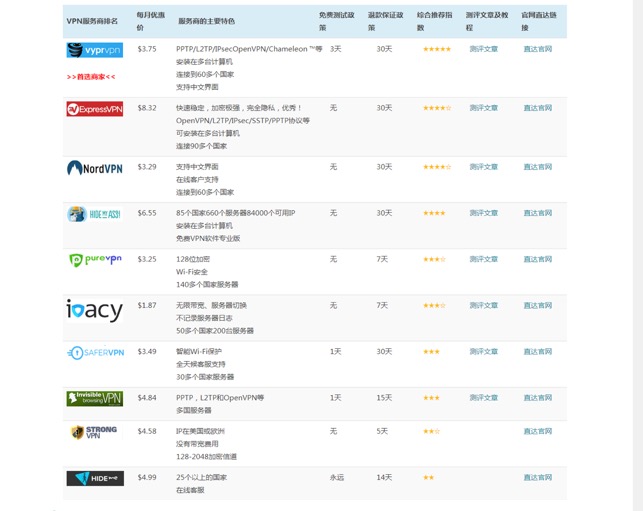Click the price $3.75
The image size is (643, 511).
click(147, 49)
